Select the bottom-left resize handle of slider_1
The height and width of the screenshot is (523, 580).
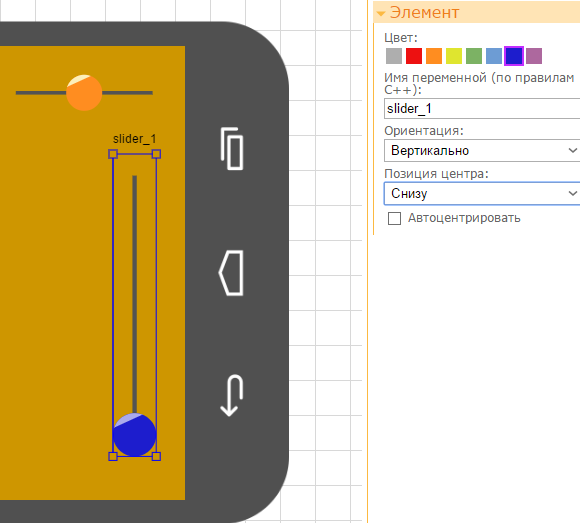pyautogui.click(x=113, y=456)
